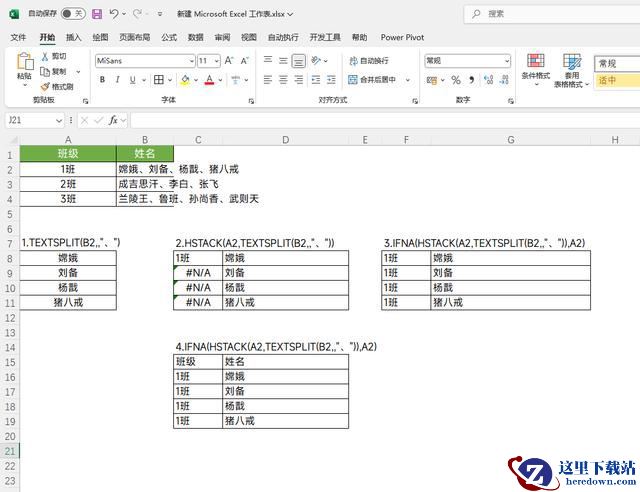The height and width of the screenshot is (492, 640).
Task: Toggle underline formatting
Action: click(133, 80)
